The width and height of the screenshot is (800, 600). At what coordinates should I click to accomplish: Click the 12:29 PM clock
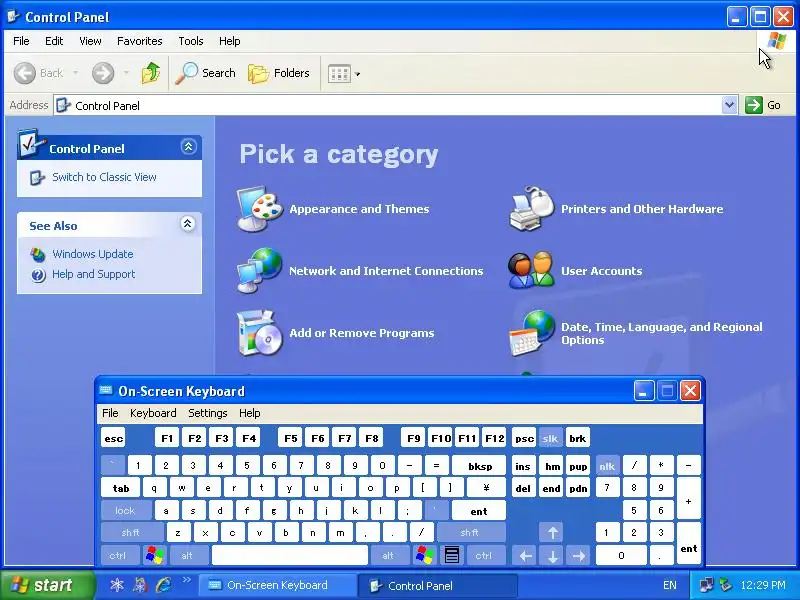pos(763,585)
